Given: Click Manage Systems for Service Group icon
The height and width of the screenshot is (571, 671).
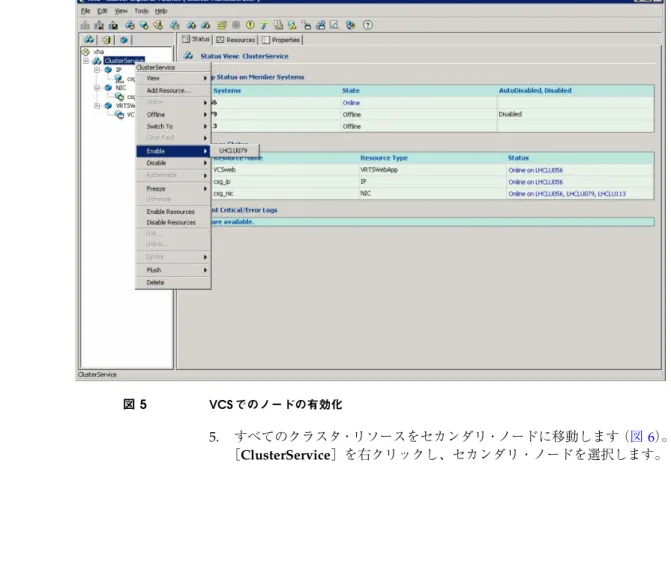Looking at the screenshot, I should 175,25.
